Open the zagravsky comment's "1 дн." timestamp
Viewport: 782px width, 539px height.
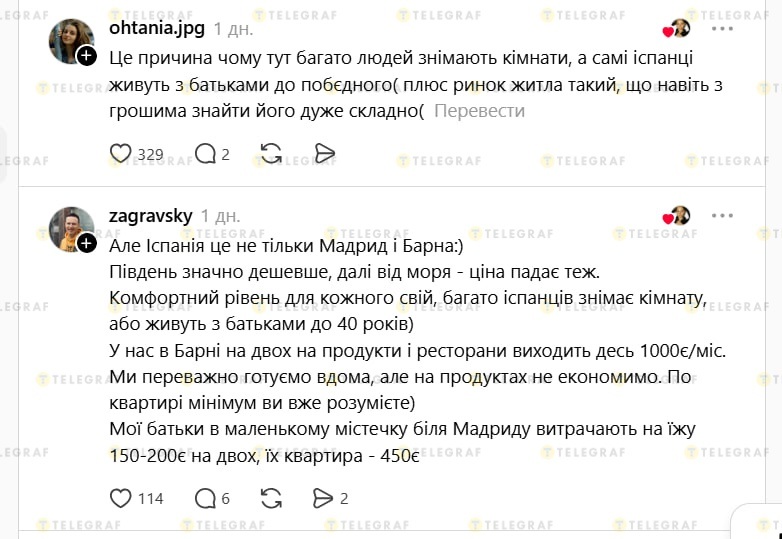point(220,216)
